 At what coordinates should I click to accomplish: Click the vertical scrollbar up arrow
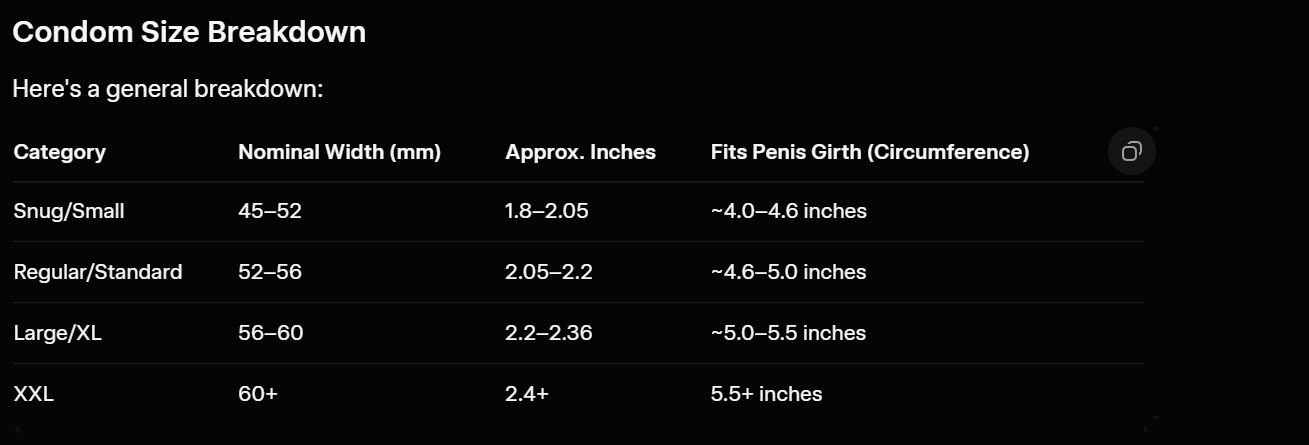pos(1157,128)
